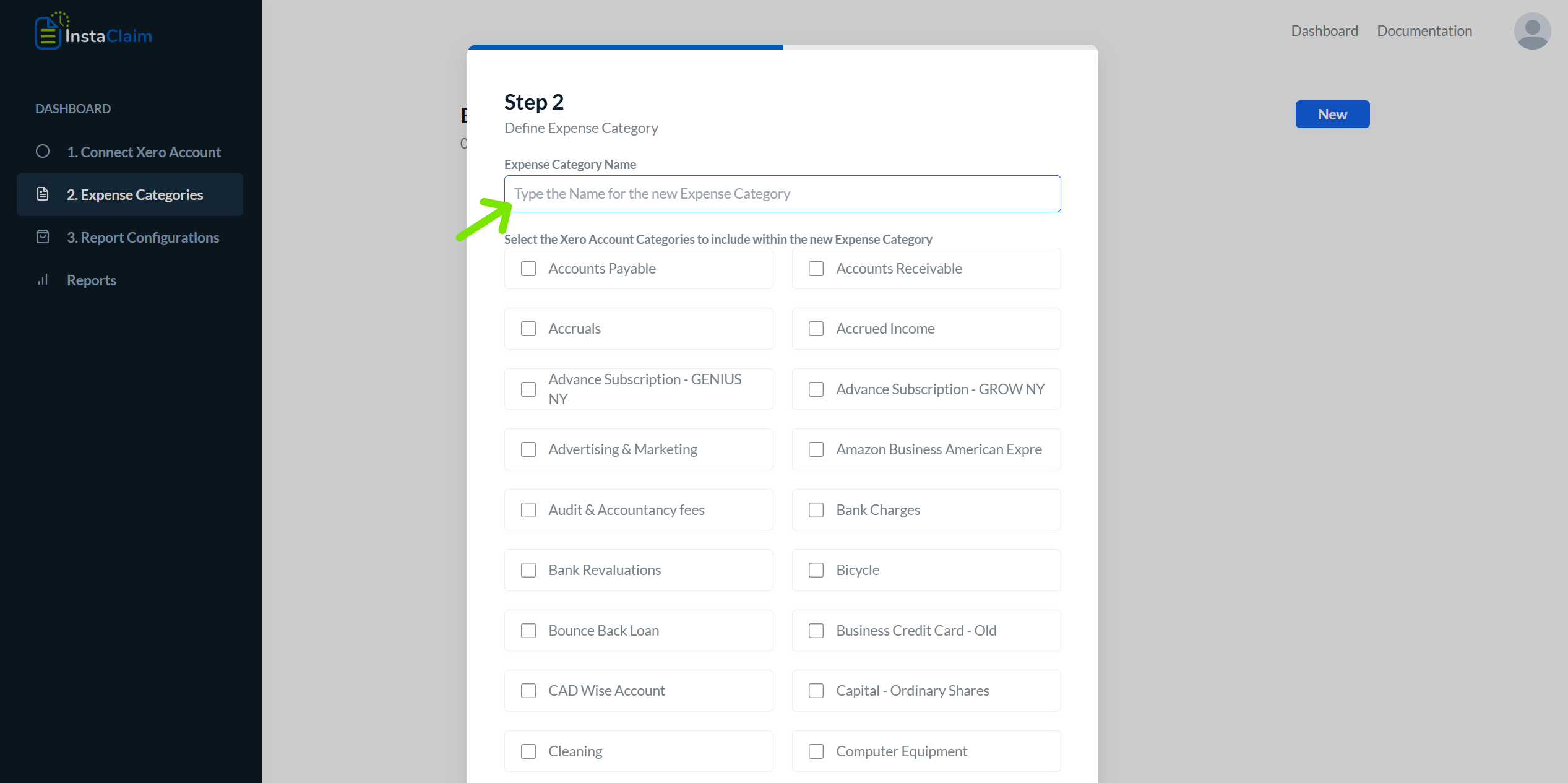Open the user avatar profile icon
The height and width of the screenshot is (783, 1568).
(1532, 31)
